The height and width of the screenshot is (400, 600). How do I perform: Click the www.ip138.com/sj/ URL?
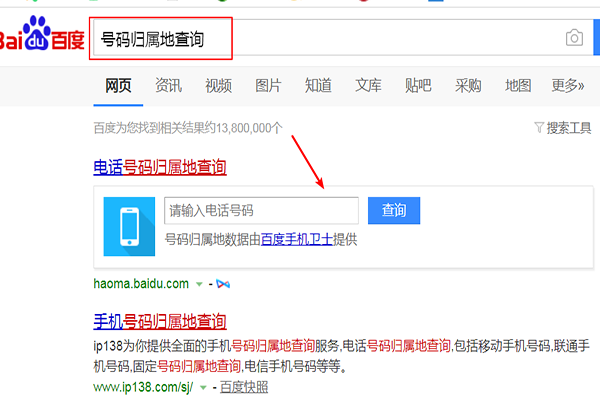click(x=143, y=387)
